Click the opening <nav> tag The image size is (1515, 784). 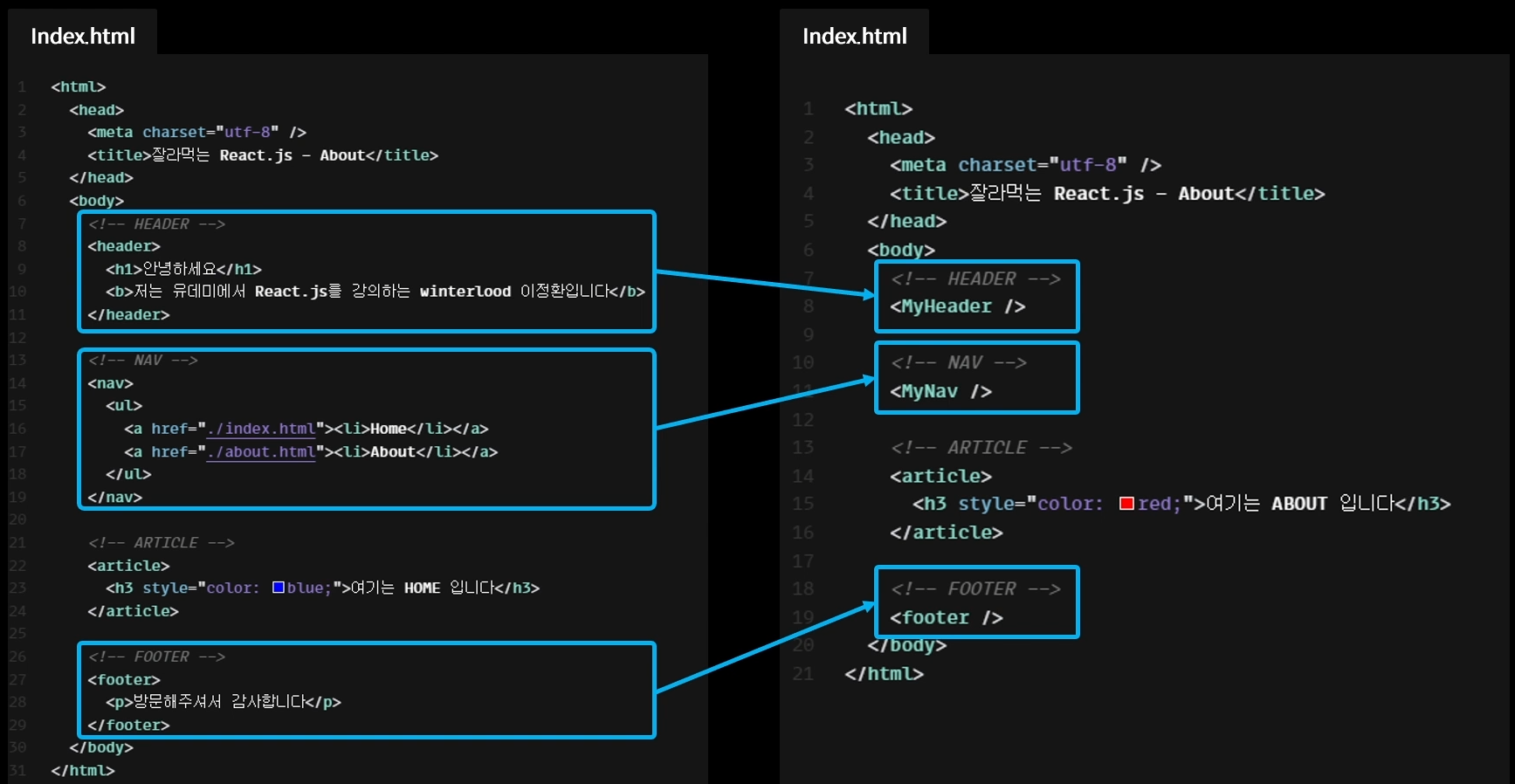[x=110, y=383]
